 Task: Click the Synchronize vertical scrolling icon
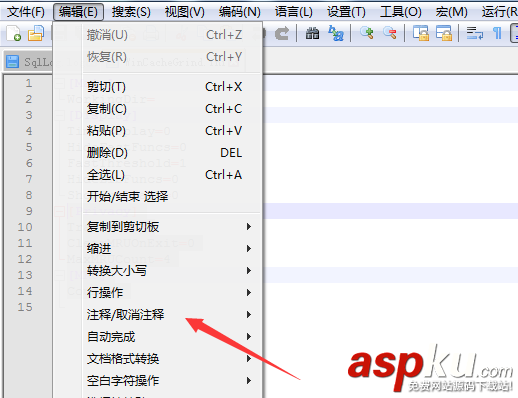click(x=421, y=33)
